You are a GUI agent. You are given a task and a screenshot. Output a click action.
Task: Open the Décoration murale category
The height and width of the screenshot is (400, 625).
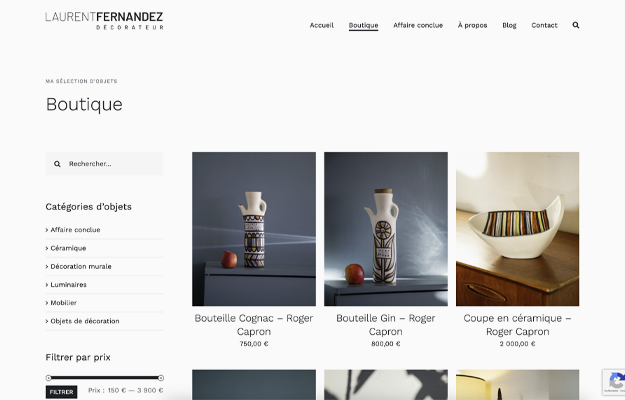[81, 267]
